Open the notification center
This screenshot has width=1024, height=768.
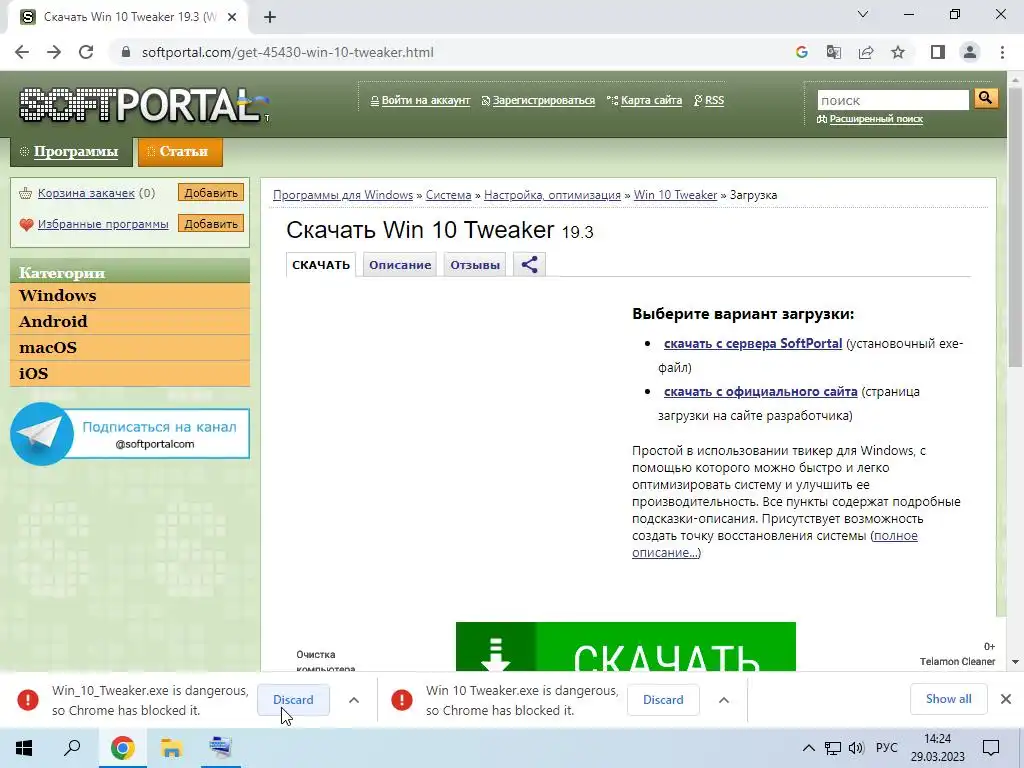pos(991,748)
